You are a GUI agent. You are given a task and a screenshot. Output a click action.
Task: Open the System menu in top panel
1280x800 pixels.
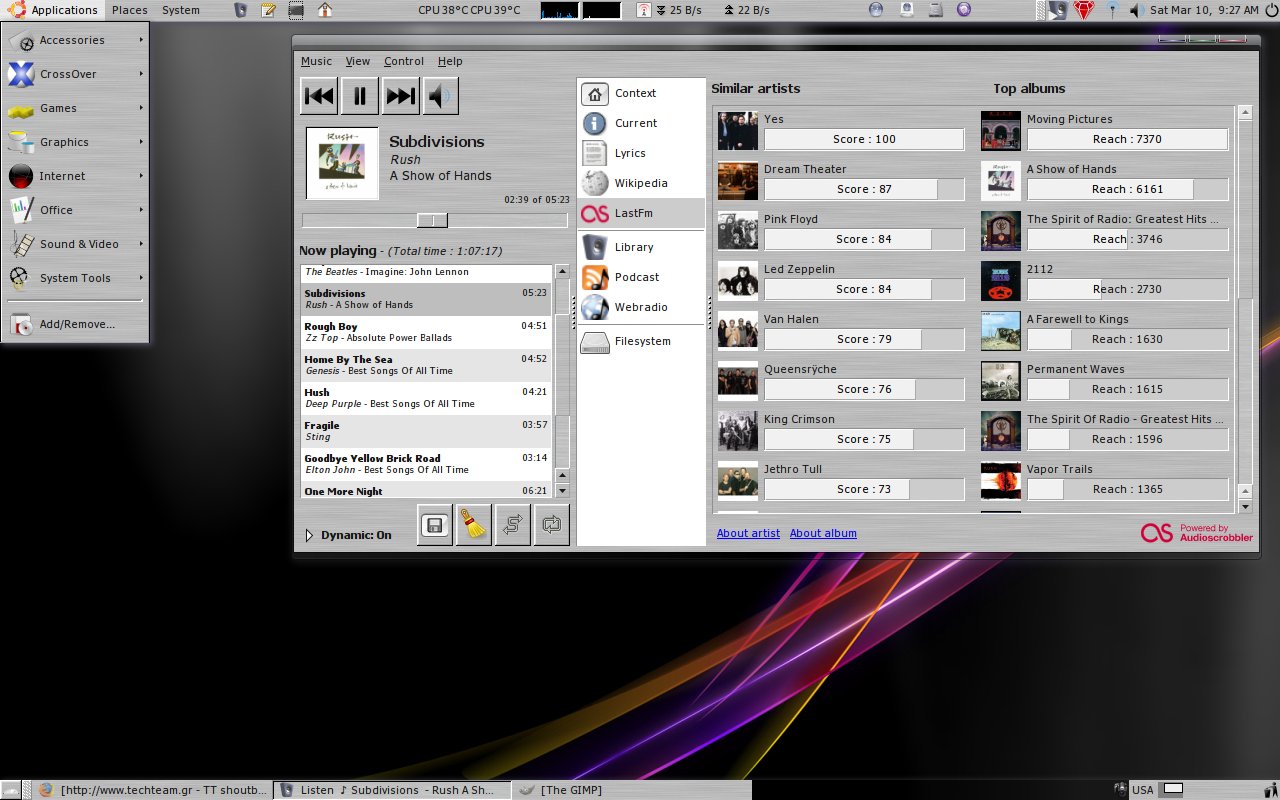(181, 10)
